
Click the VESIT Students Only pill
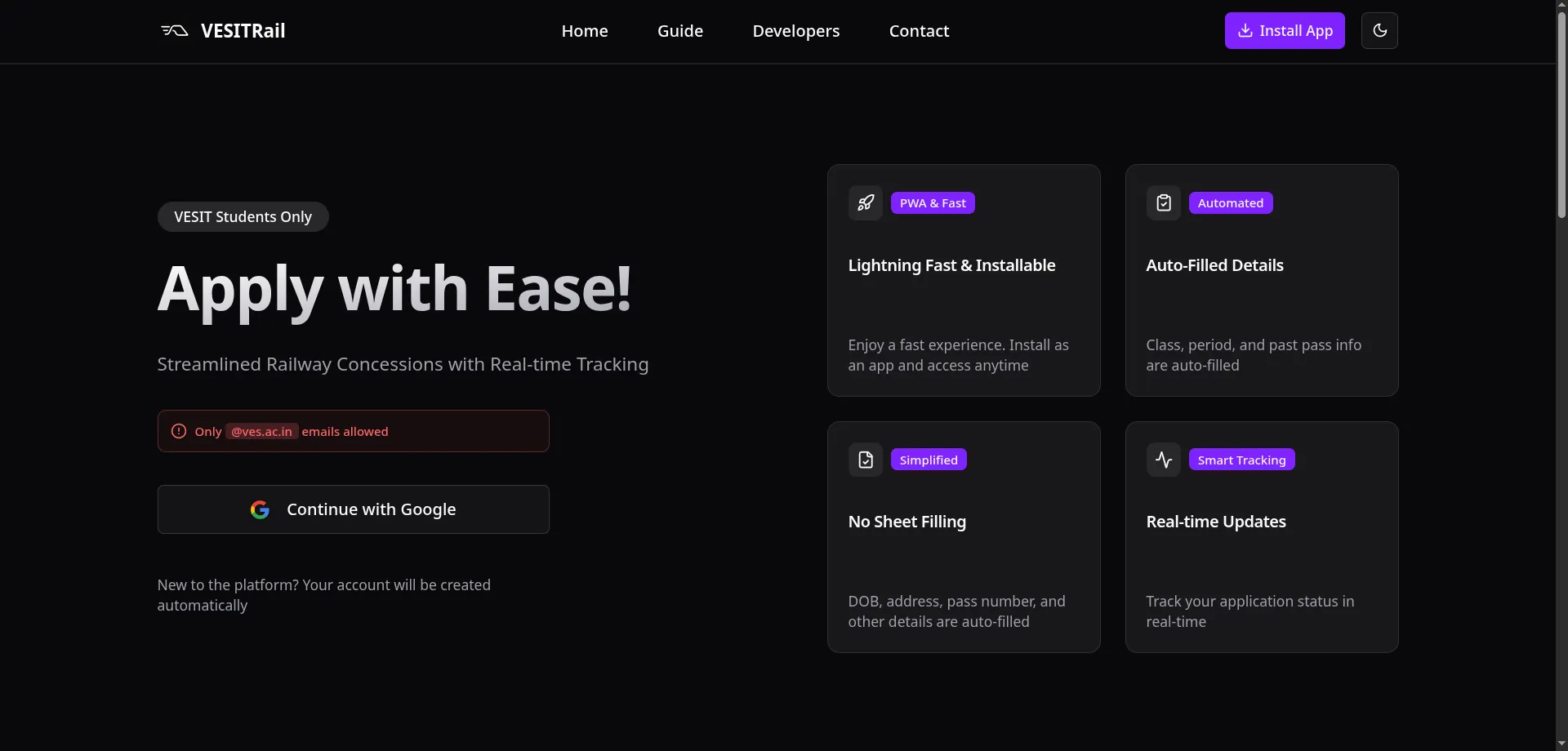click(243, 216)
